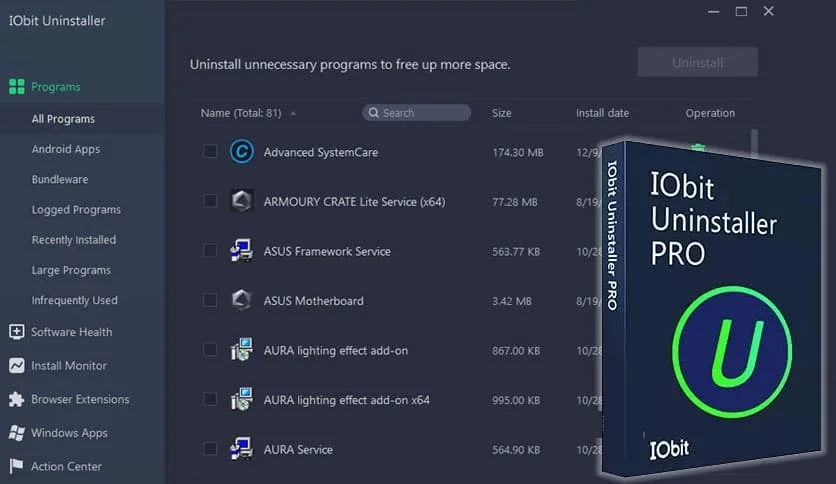Open Infrequently Used category
Image resolution: width=836 pixels, height=484 pixels.
(x=74, y=300)
